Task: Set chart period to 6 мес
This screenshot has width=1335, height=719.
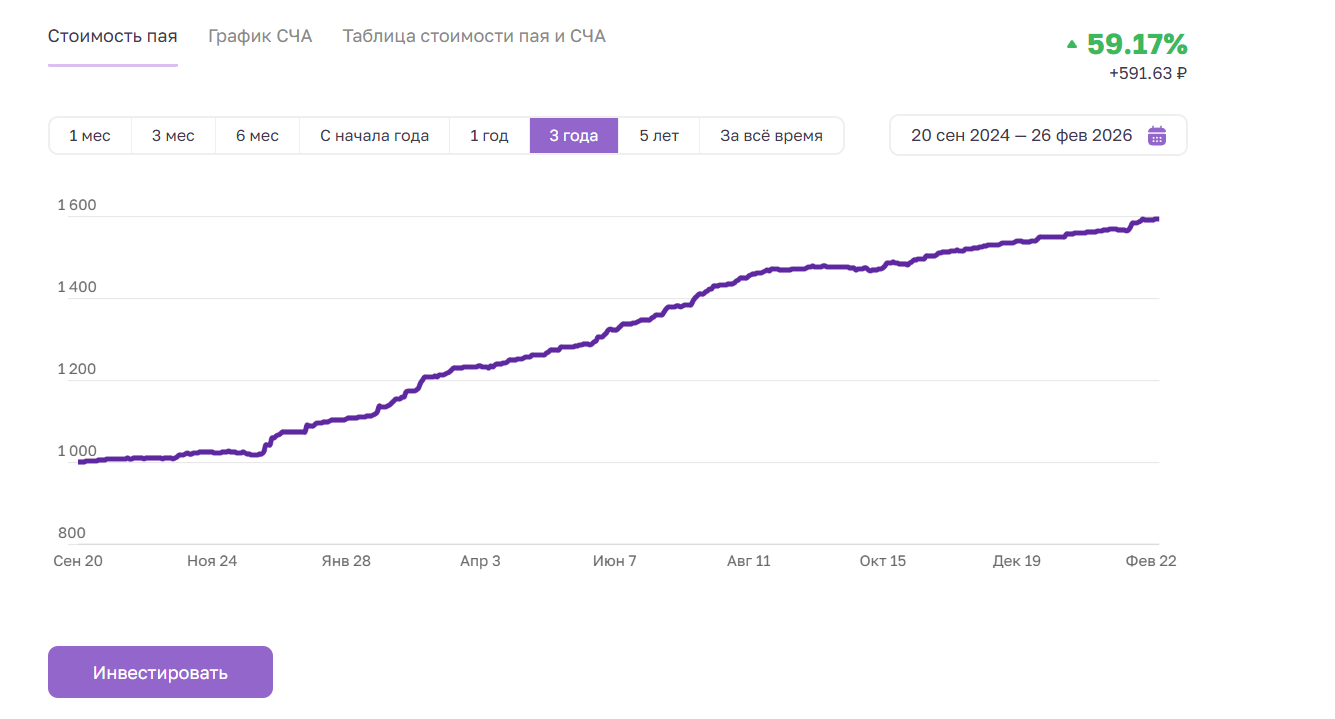Action: coord(257,136)
